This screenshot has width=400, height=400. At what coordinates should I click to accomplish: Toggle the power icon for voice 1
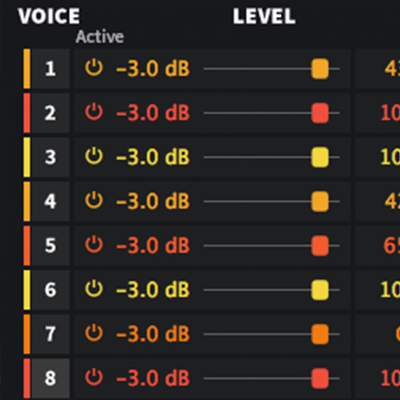tap(94, 68)
